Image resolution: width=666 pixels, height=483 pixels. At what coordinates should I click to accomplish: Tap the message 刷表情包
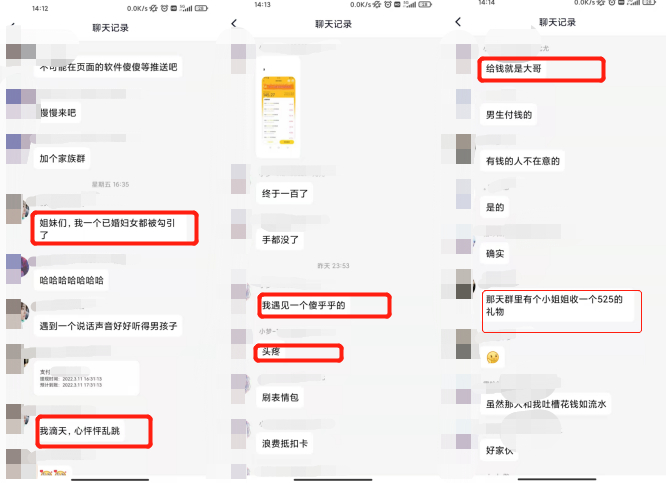[x=280, y=397]
